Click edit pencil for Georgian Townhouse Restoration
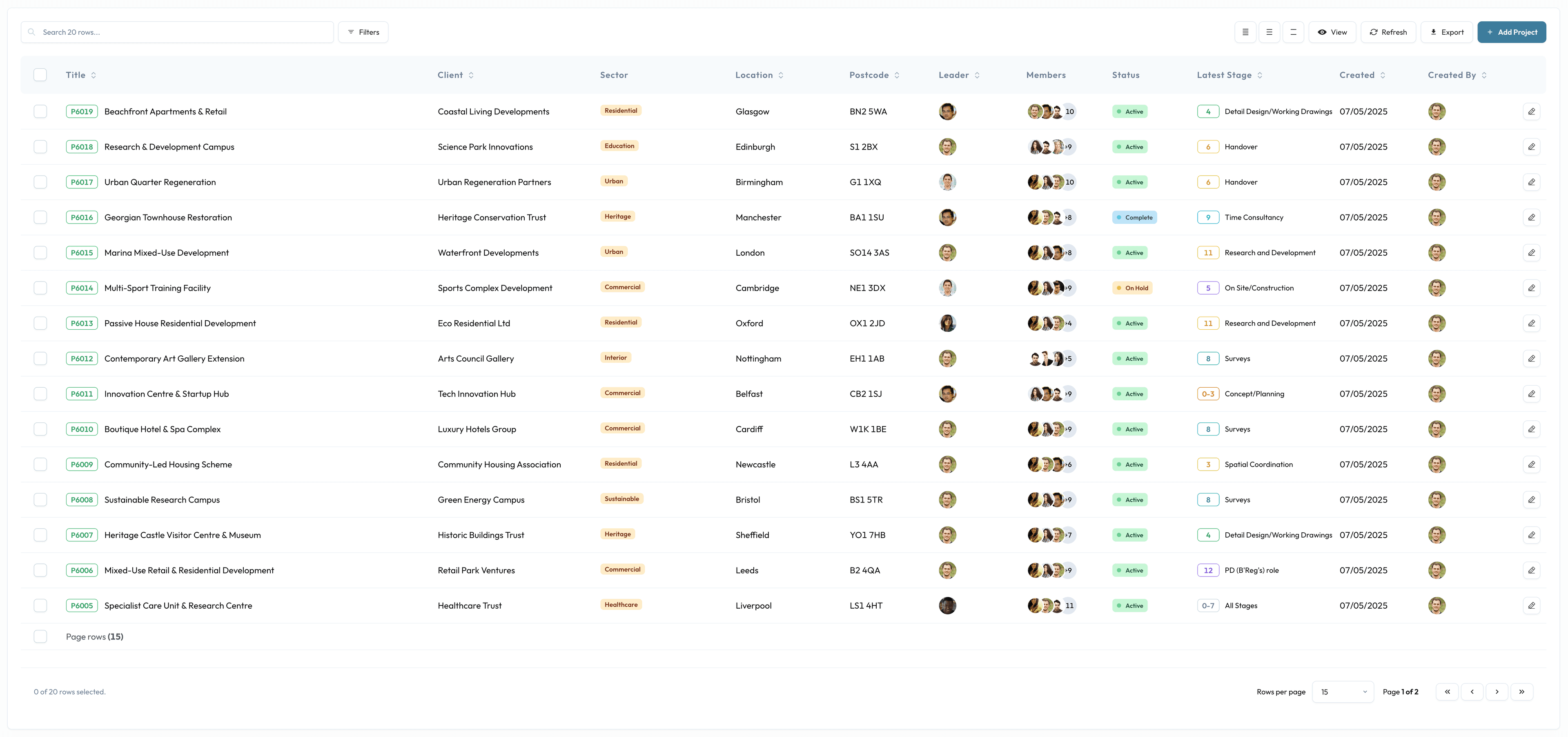The height and width of the screenshot is (737, 1568). tap(1532, 217)
